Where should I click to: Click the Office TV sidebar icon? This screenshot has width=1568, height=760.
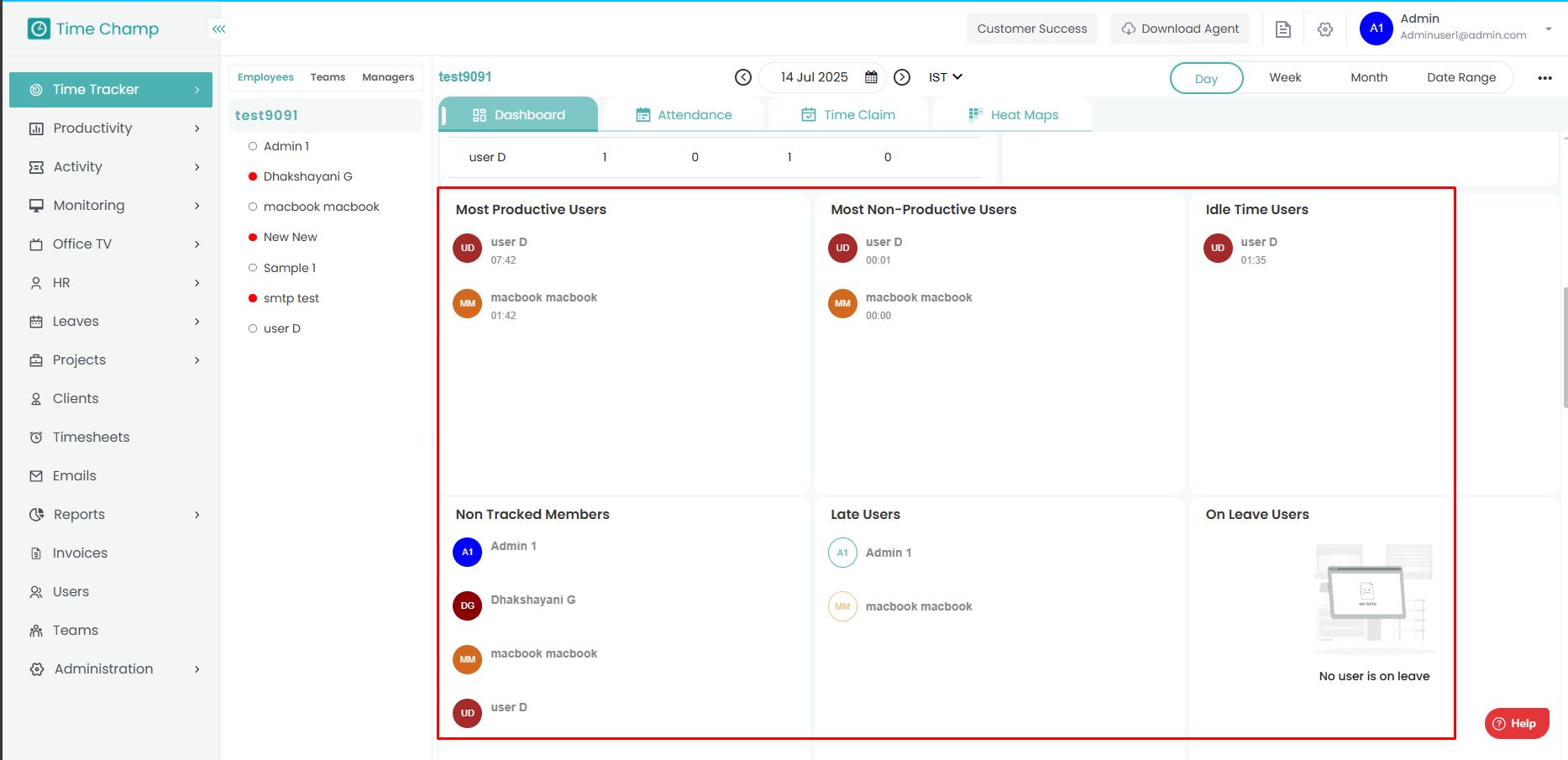(36, 244)
